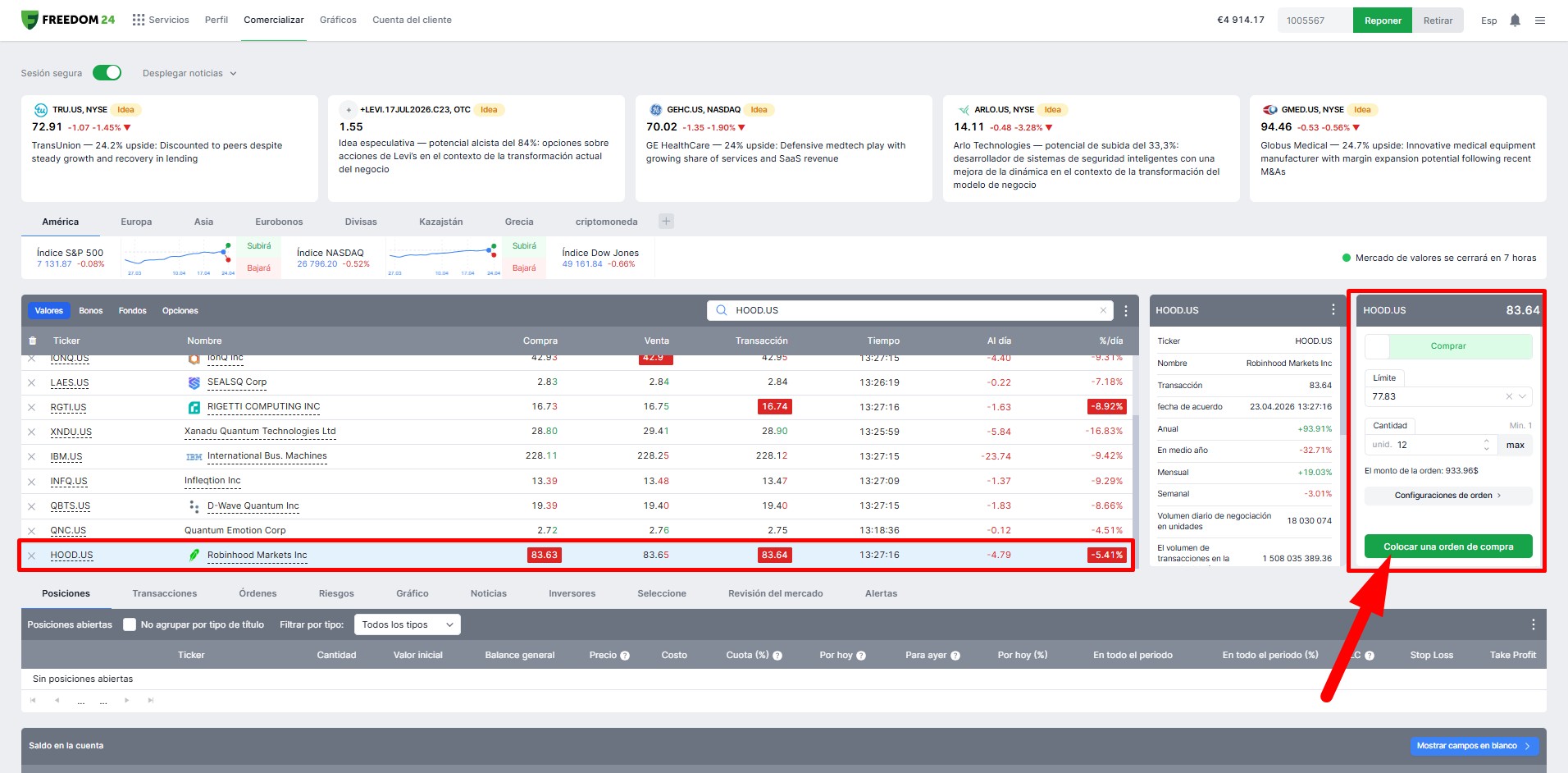This screenshot has height=773, width=1568.
Task: Open Órdenes tab
Action: 258,593
